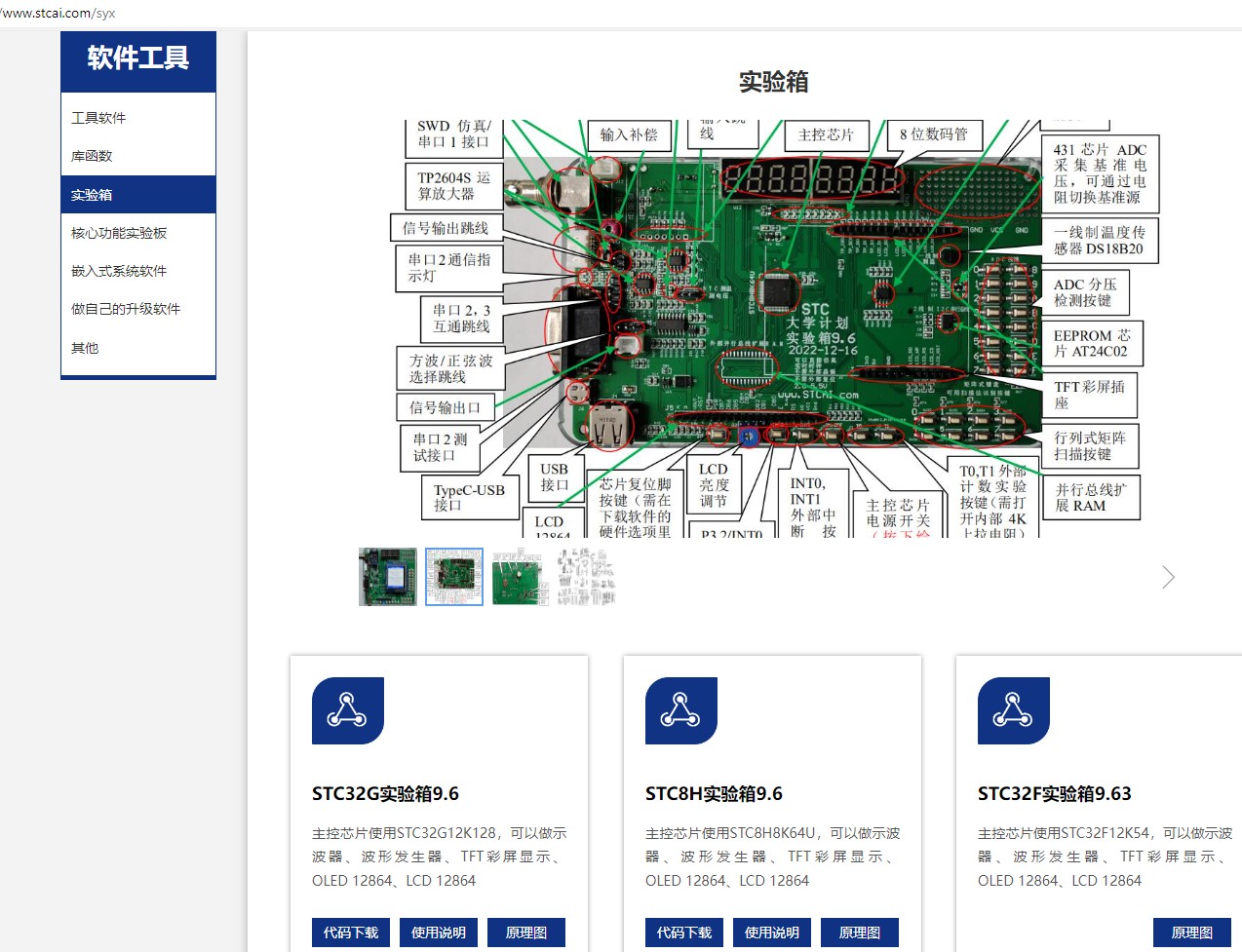Click the main annotated experiment board image
Viewport: 1242px width, 952px height.
click(x=773, y=328)
